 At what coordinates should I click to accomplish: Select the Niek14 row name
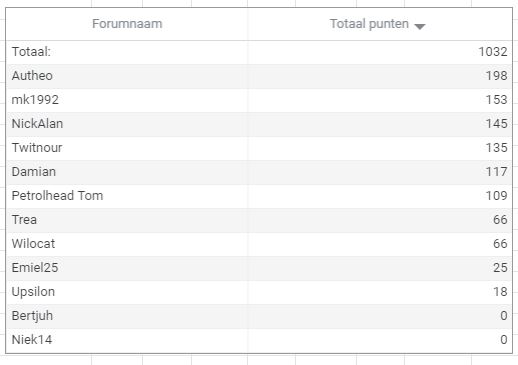pos(32,340)
